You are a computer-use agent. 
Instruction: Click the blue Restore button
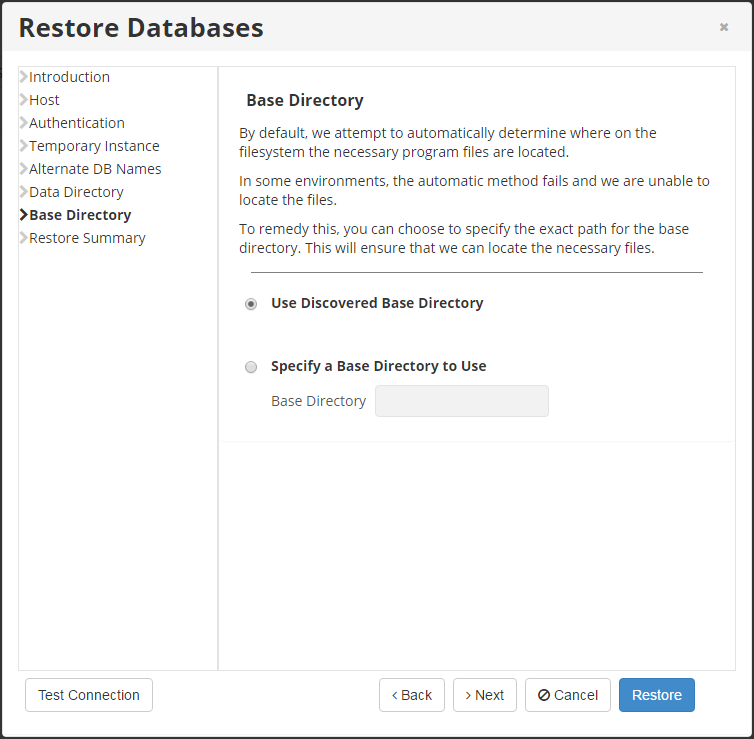click(656, 695)
